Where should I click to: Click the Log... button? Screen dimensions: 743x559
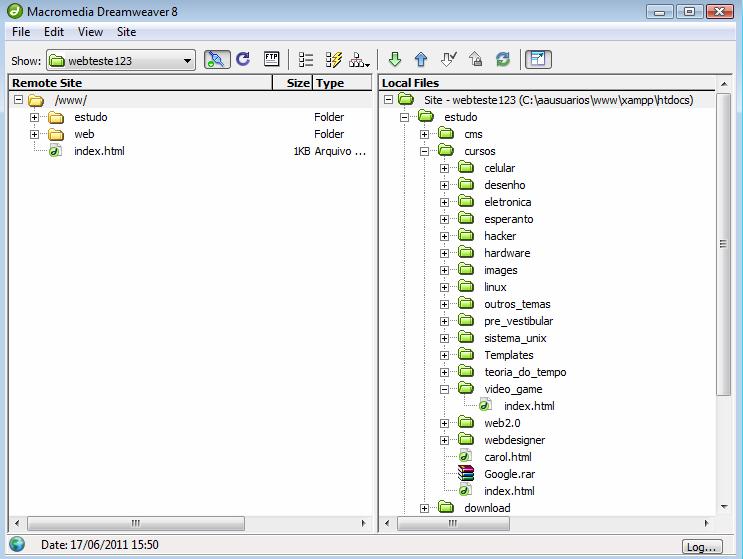coord(700,546)
